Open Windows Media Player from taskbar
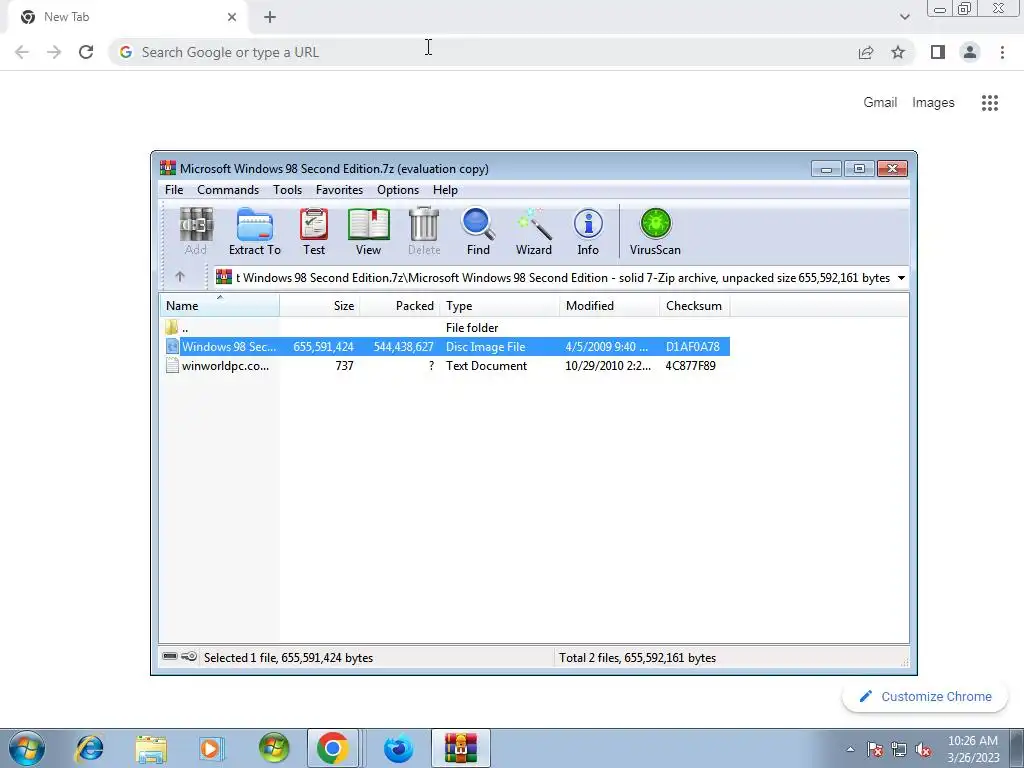Image resolution: width=1024 pixels, height=768 pixels. pos(211,748)
